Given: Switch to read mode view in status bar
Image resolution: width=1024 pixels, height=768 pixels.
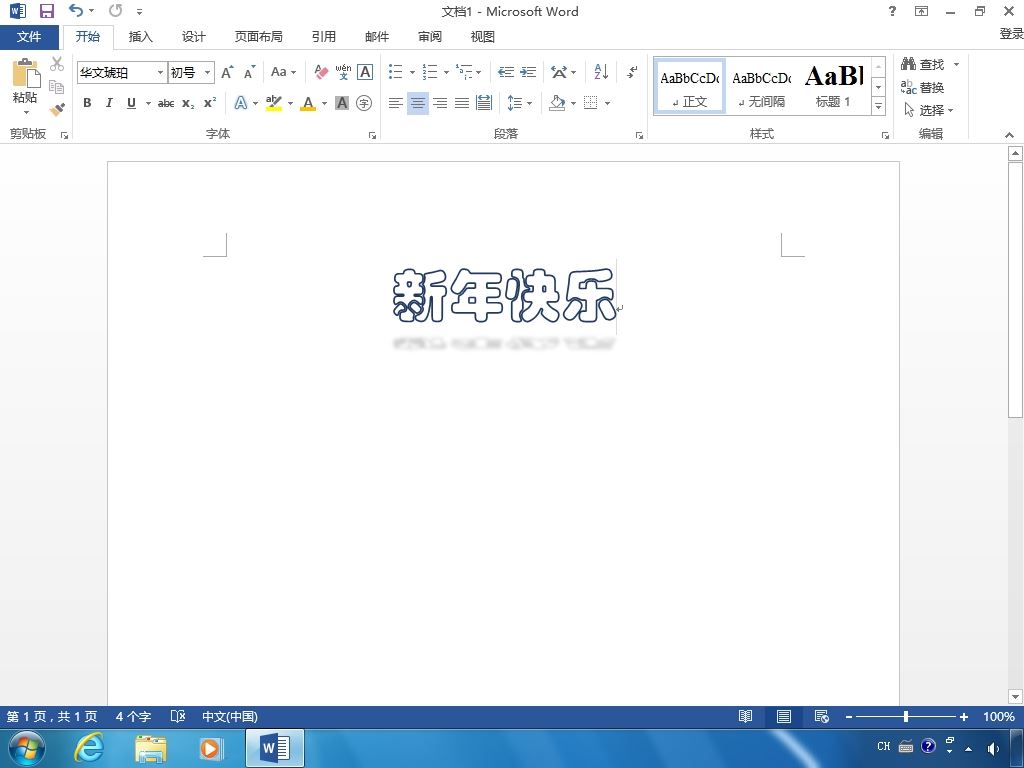Looking at the screenshot, I should (x=745, y=716).
